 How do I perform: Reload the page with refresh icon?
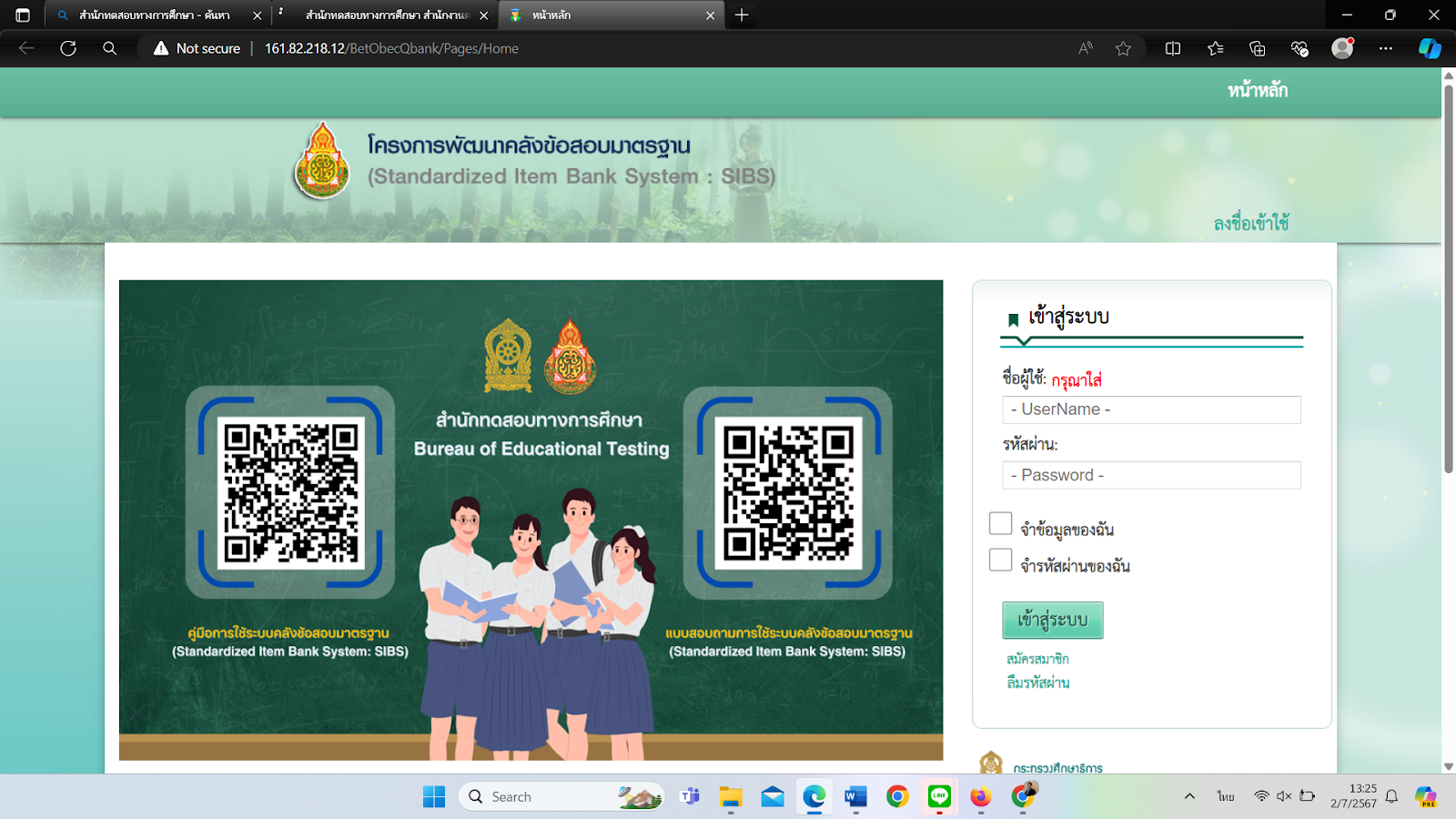[68, 48]
